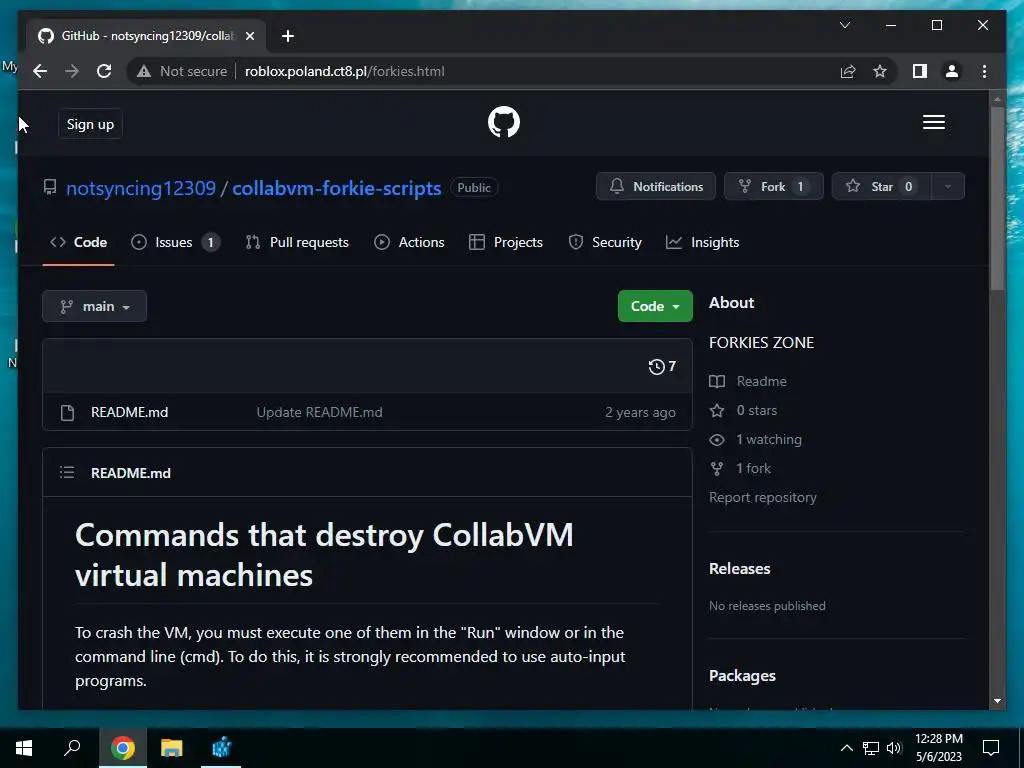The width and height of the screenshot is (1024, 768).
Task: Click the README.md file icon in the file list
Action: 67,413
